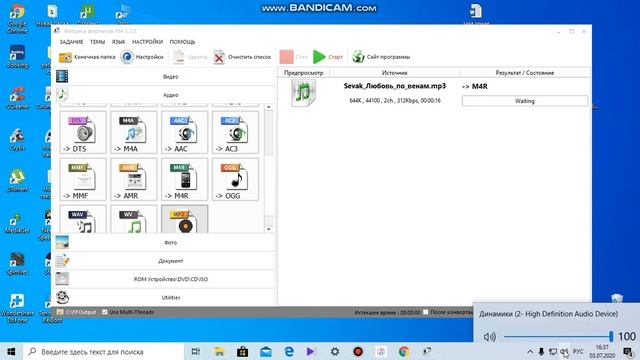Viewport: 640px width, 360px height.
Task: Open iTunes from the taskbar
Action: (381, 351)
